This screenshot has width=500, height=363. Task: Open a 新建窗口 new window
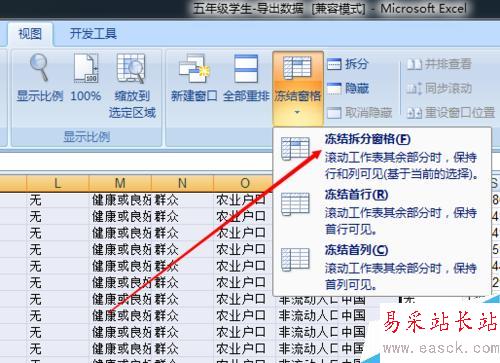pyautogui.click(x=194, y=78)
